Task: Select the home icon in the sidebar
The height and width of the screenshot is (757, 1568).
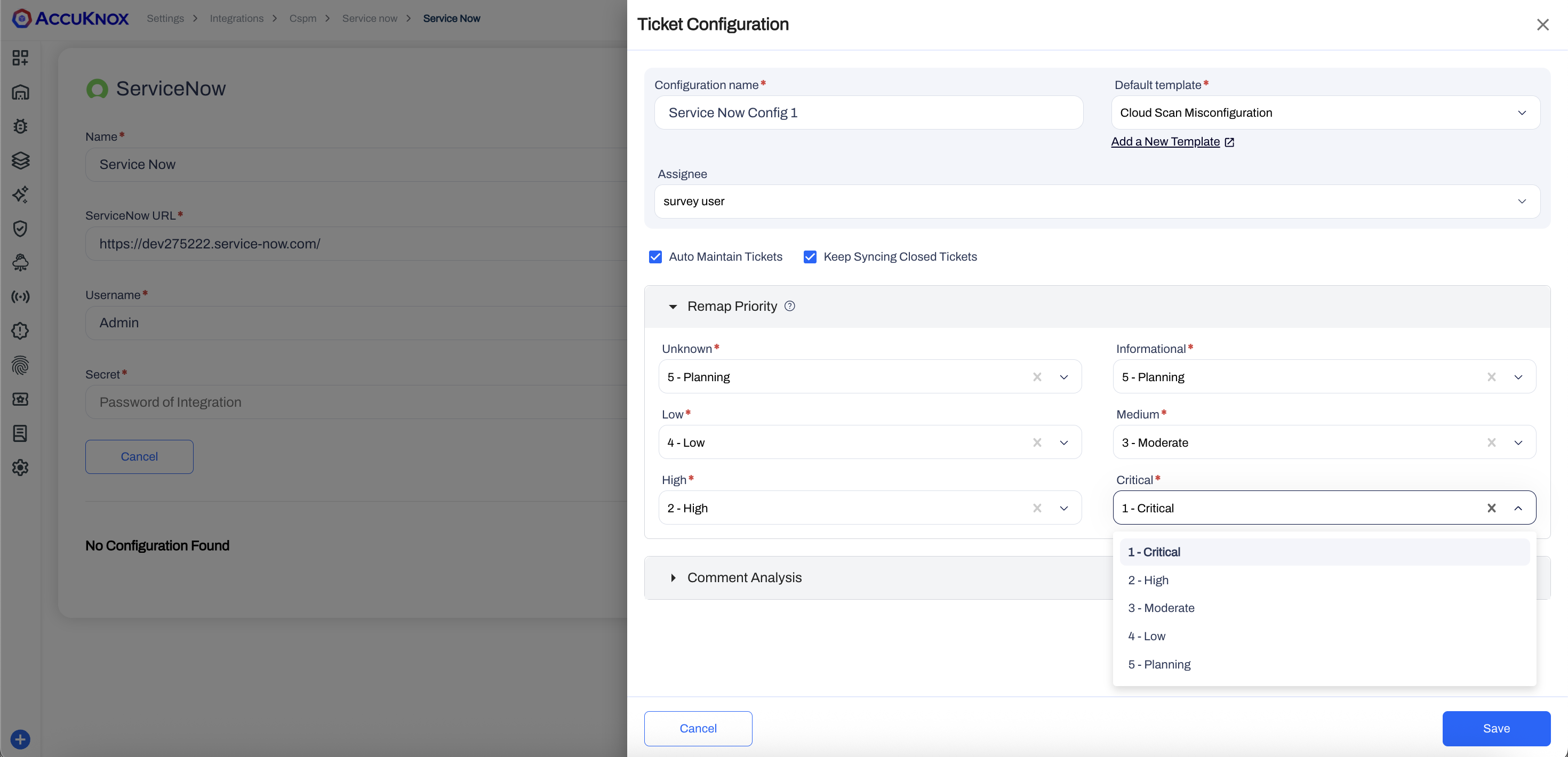Action: pyautogui.click(x=21, y=92)
